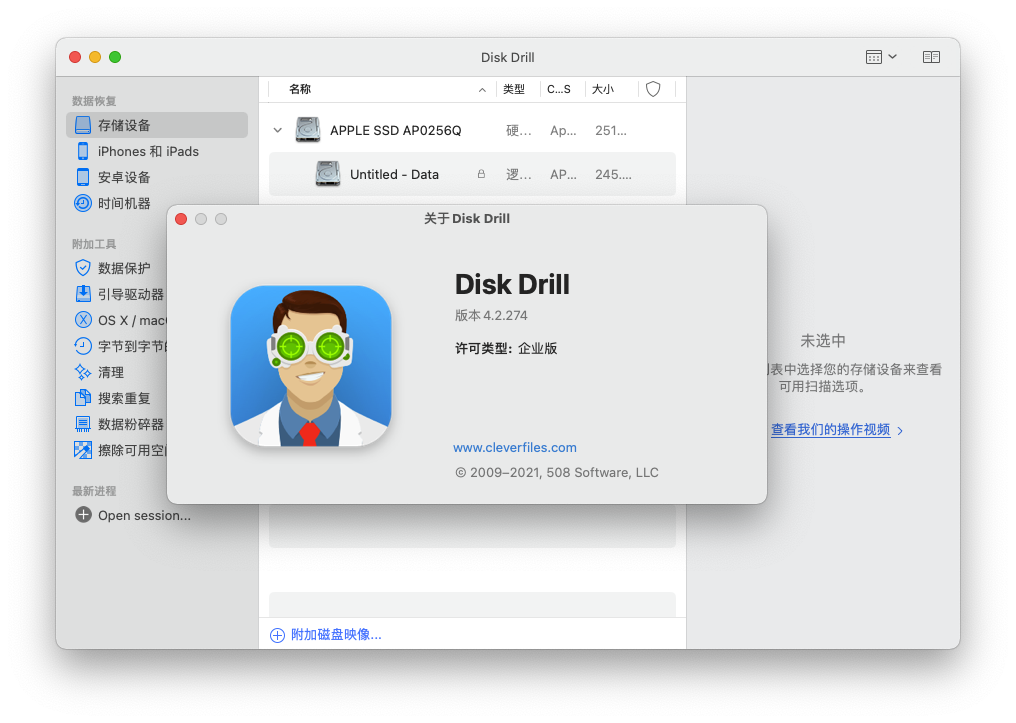Click the 数据粉碎器 shredder icon
The width and height of the screenshot is (1016, 723).
click(83, 424)
